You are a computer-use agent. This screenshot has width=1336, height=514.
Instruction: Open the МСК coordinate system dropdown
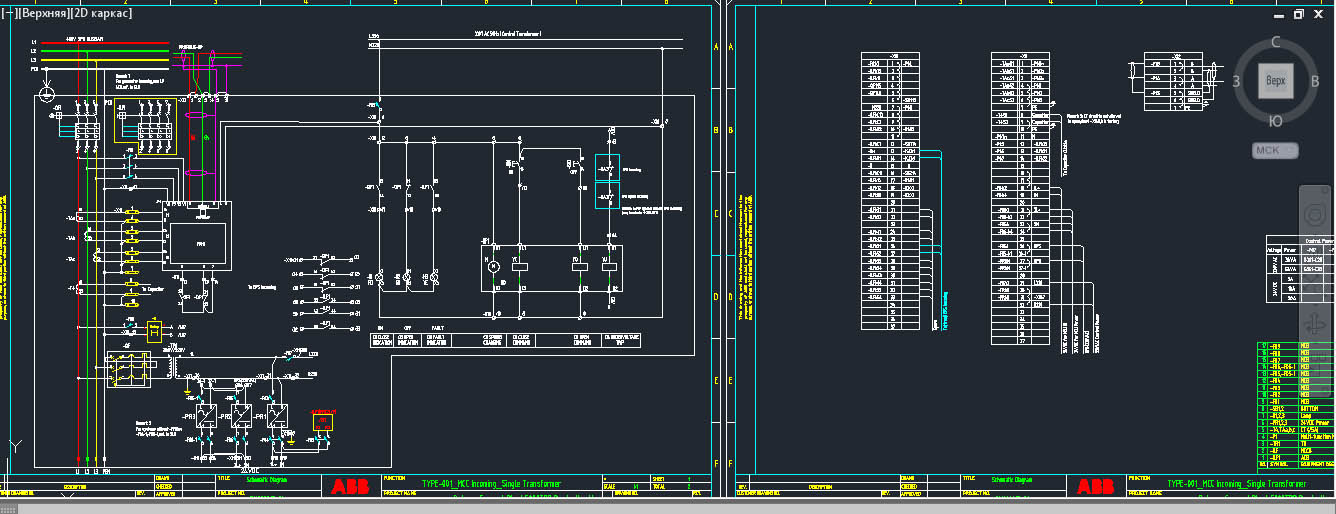(1275, 150)
